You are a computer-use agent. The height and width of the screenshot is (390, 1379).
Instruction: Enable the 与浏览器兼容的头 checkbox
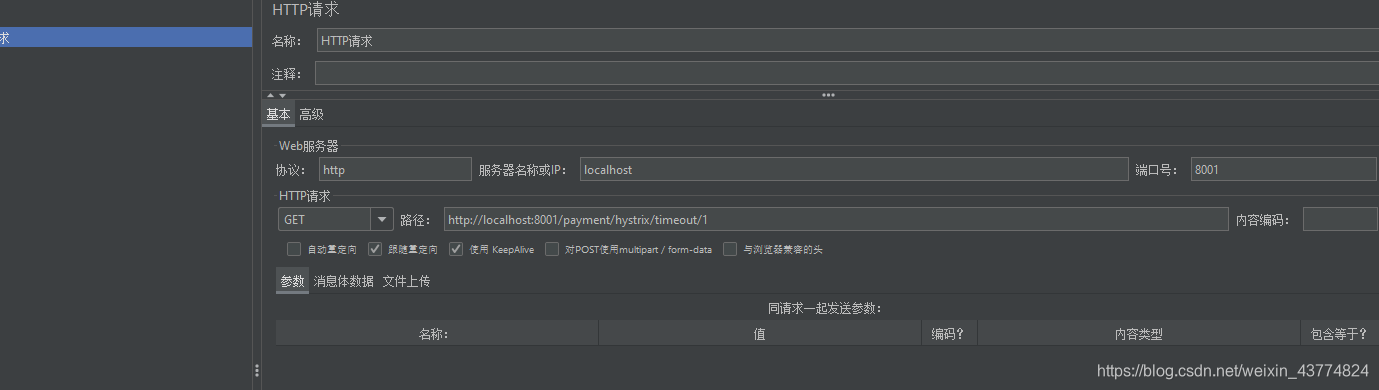tap(730, 249)
